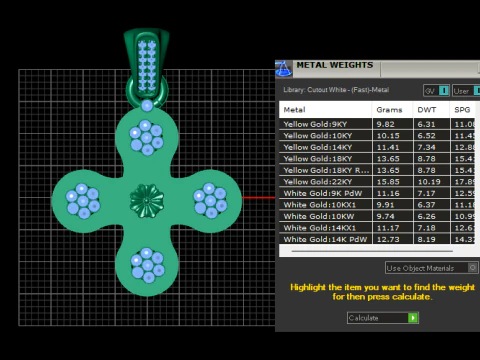Click the 6.26 DWT value

click(426, 216)
